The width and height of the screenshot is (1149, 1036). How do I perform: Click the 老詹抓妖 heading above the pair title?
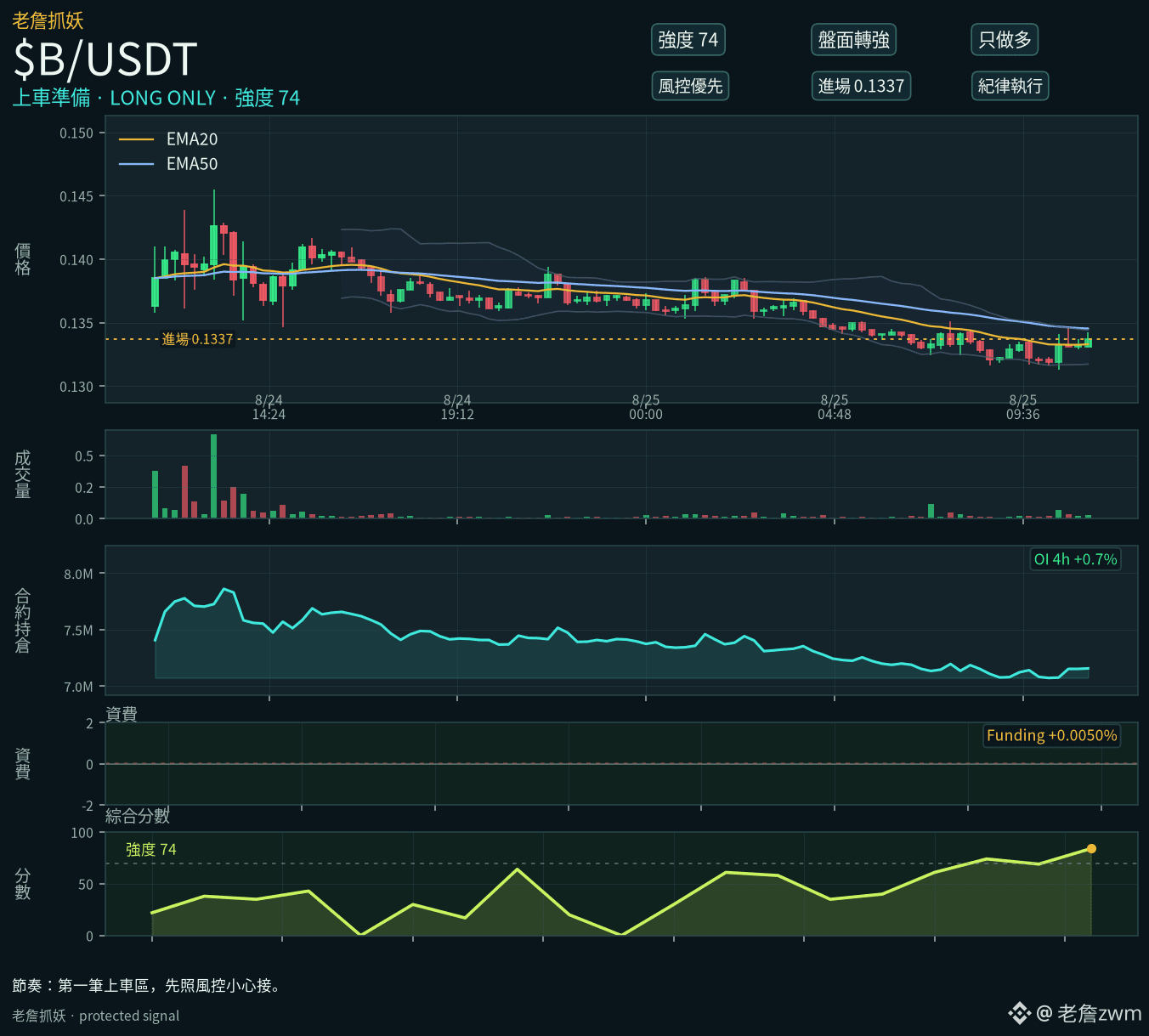click(48, 20)
